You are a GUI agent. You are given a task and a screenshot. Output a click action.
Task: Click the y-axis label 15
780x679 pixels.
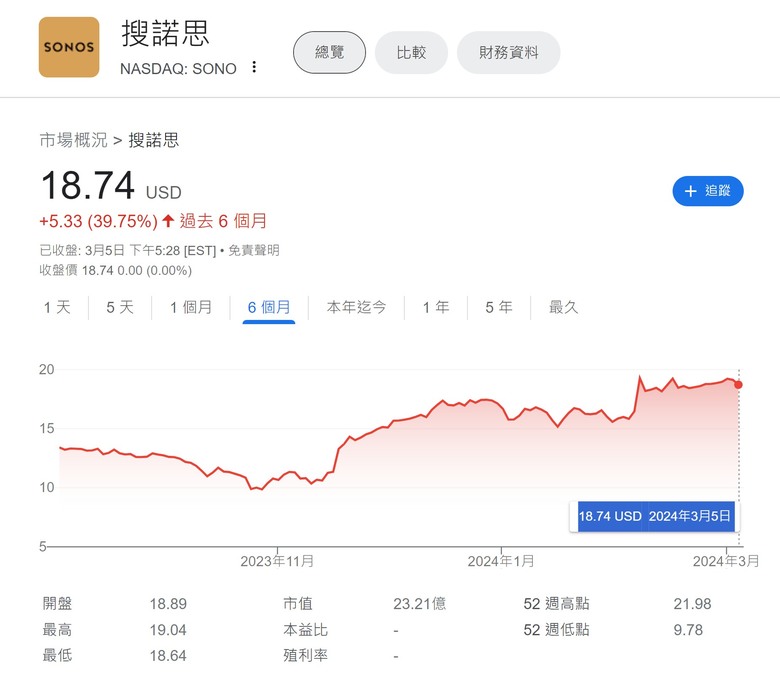coord(47,428)
